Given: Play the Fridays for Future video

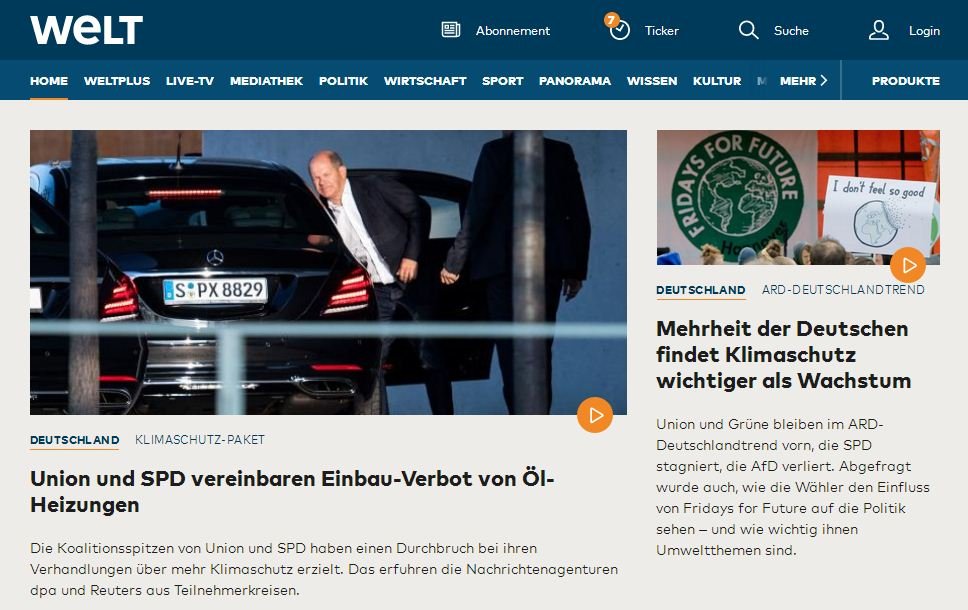Looking at the screenshot, I should click(908, 265).
